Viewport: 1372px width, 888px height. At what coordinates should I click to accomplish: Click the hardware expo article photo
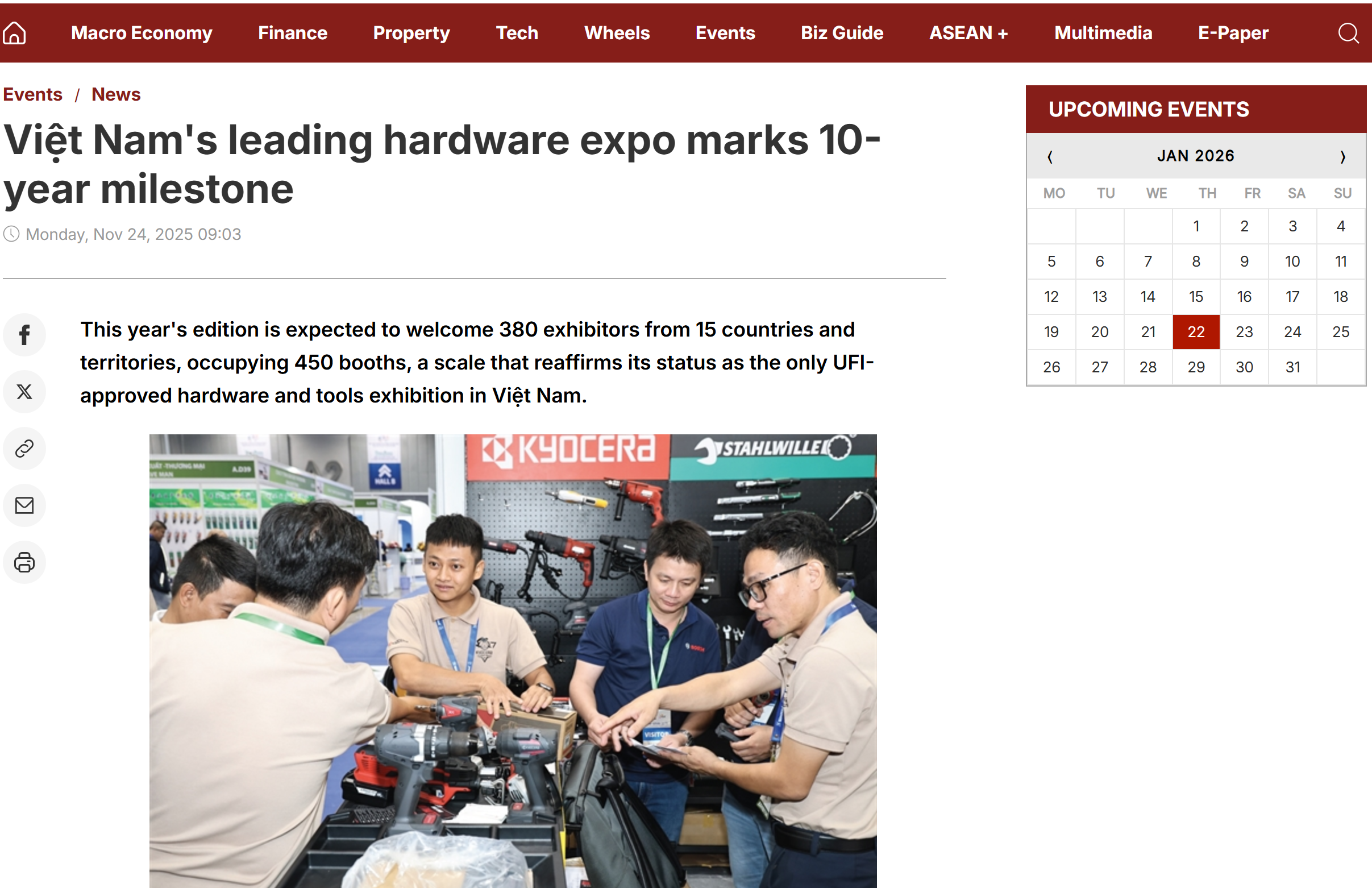tap(513, 660)
